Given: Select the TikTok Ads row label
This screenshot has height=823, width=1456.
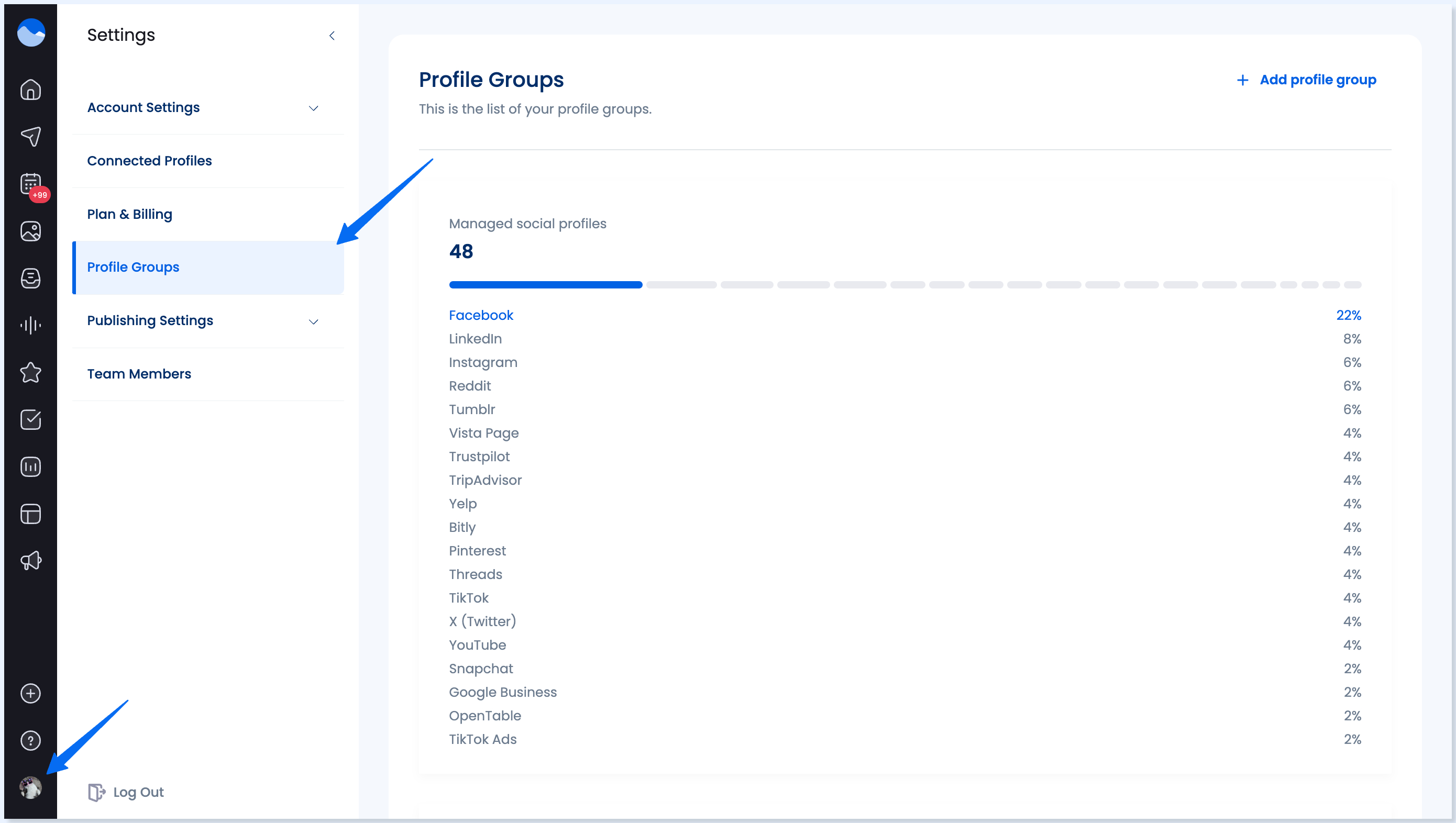Looking at the screenshot, I should click(482, 739).
